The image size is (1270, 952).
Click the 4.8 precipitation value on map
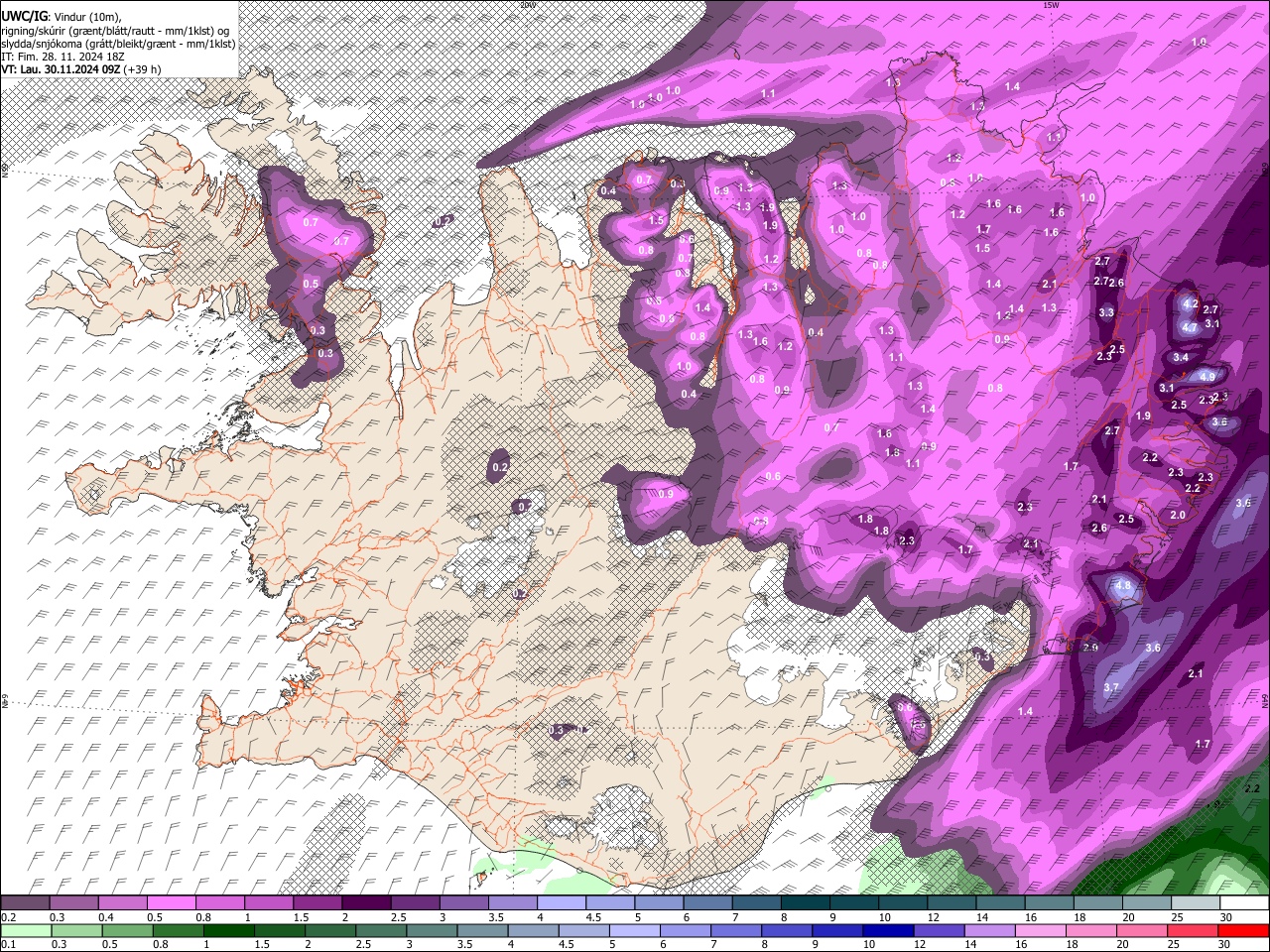(1123, 586)
